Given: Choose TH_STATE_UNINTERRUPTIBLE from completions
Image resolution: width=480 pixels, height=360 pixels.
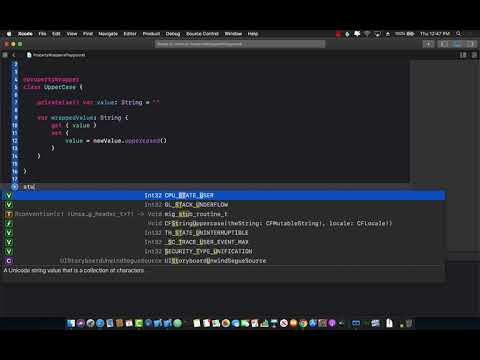Looking at the screenshot, I should click(x=223, y=233).
